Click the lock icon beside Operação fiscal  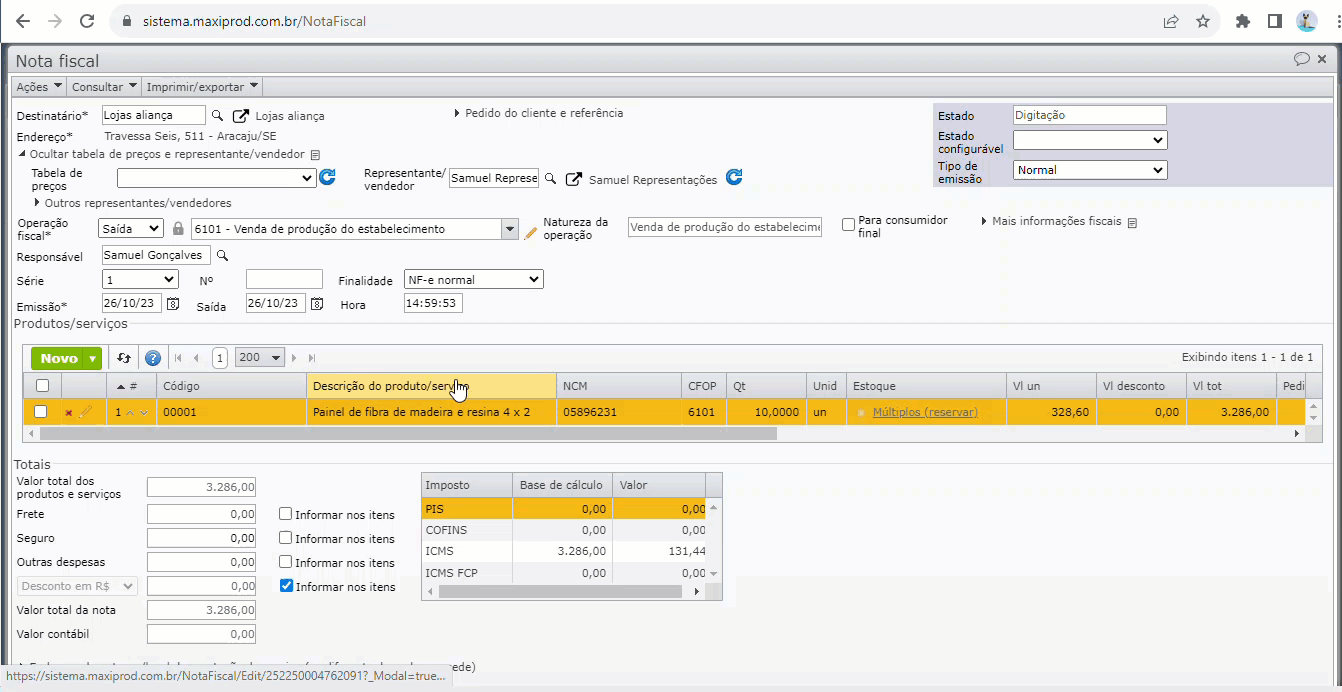coord(178,229)
